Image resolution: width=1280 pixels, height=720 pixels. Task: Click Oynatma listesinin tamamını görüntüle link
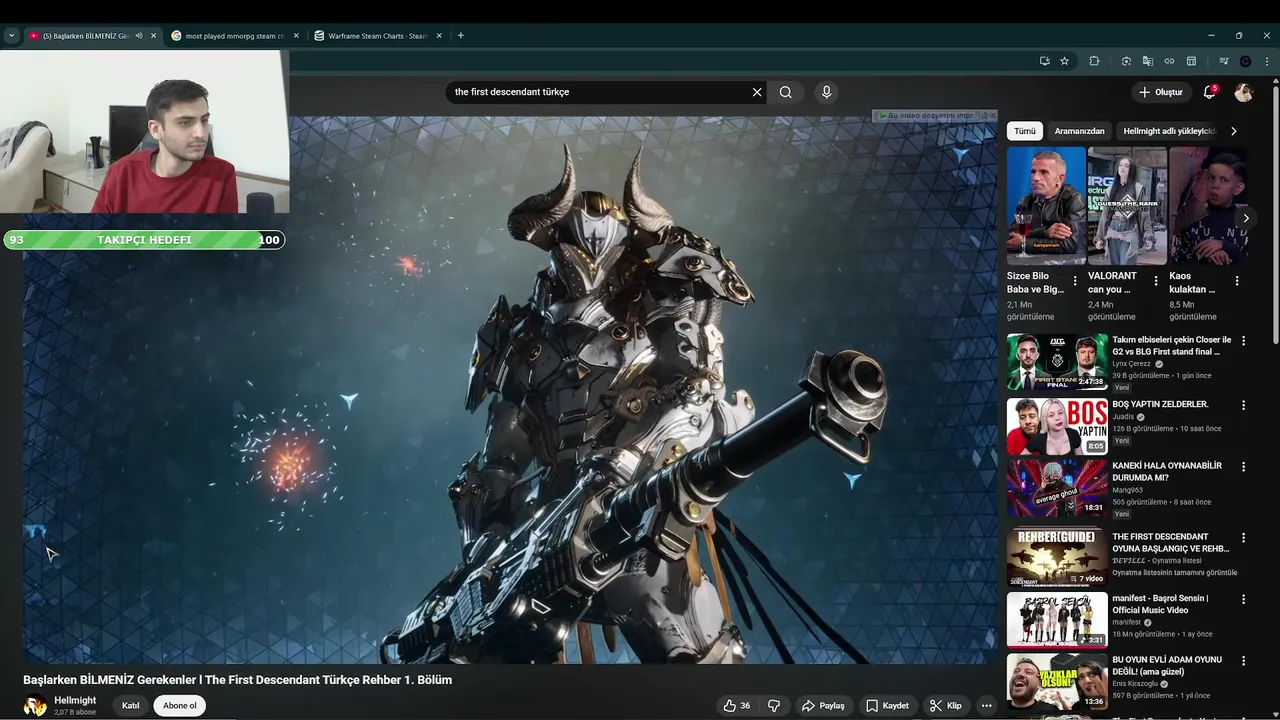[x=1174, y=573]
